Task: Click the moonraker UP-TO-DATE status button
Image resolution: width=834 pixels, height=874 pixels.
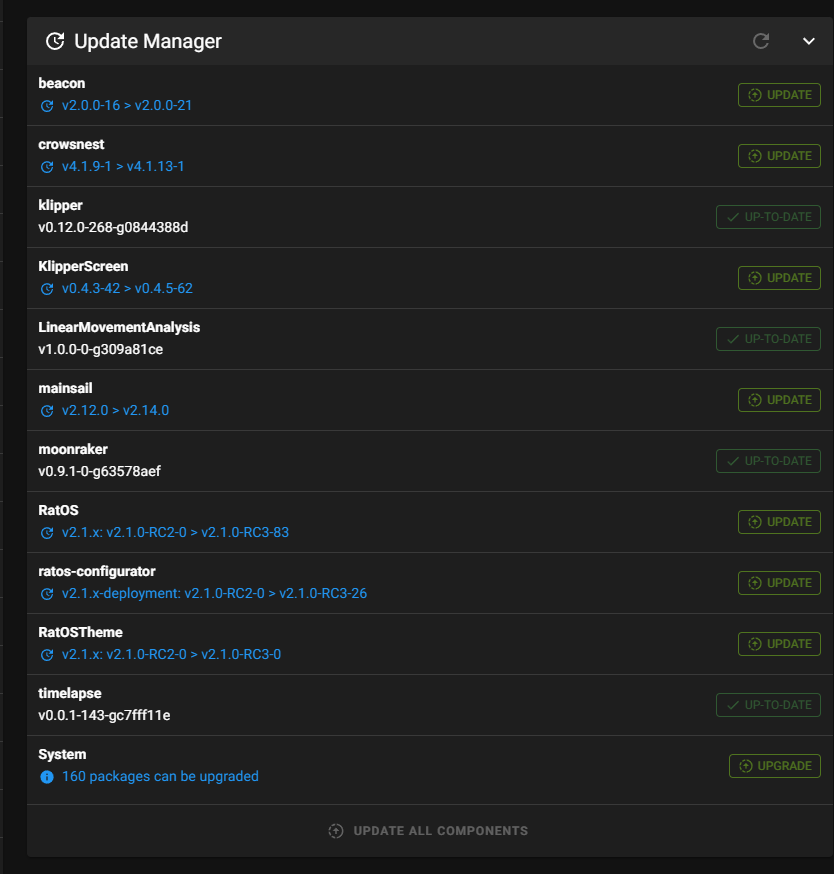Action: 768,461
